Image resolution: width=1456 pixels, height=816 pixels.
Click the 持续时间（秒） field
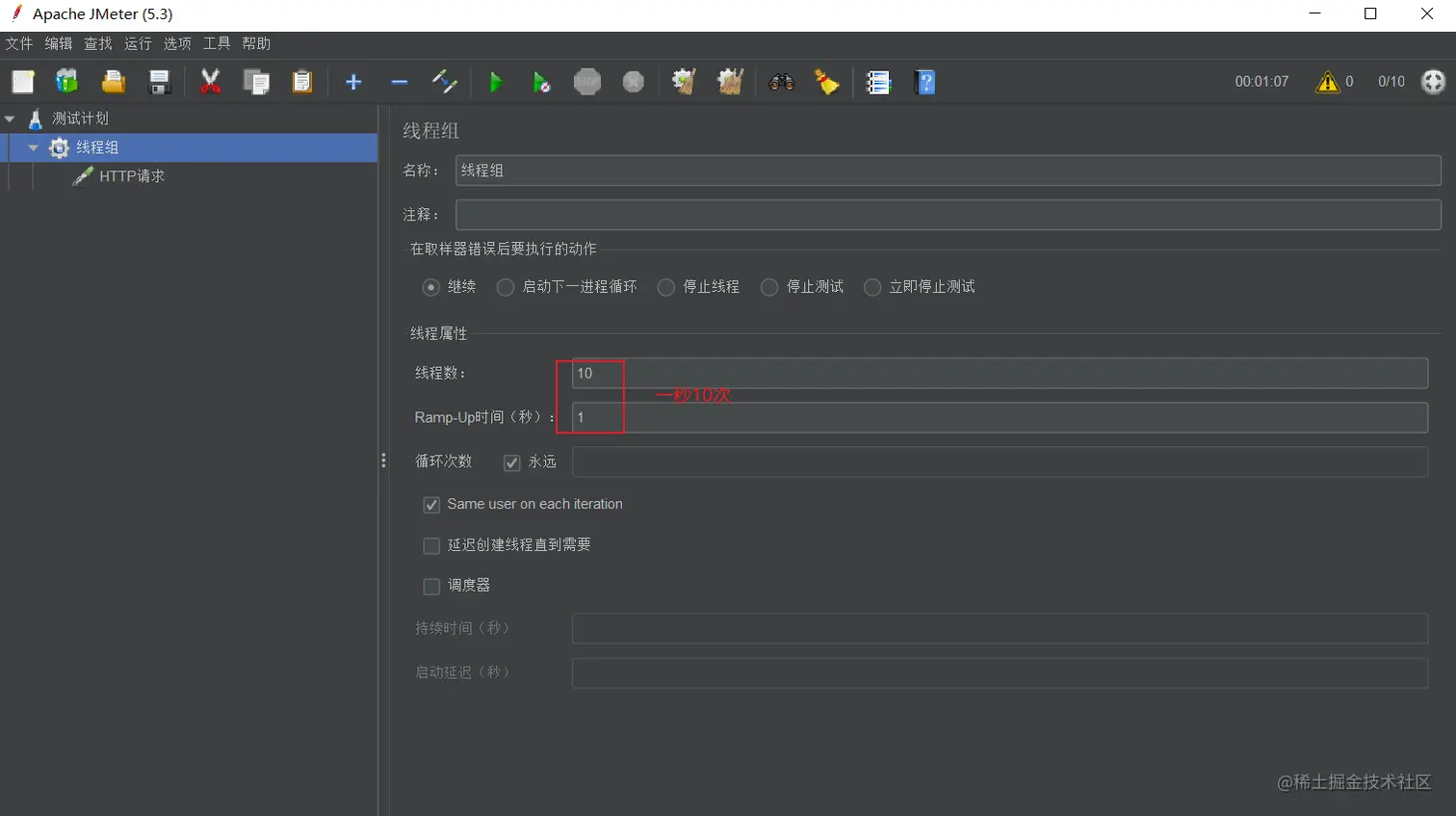coord(1000,629)
